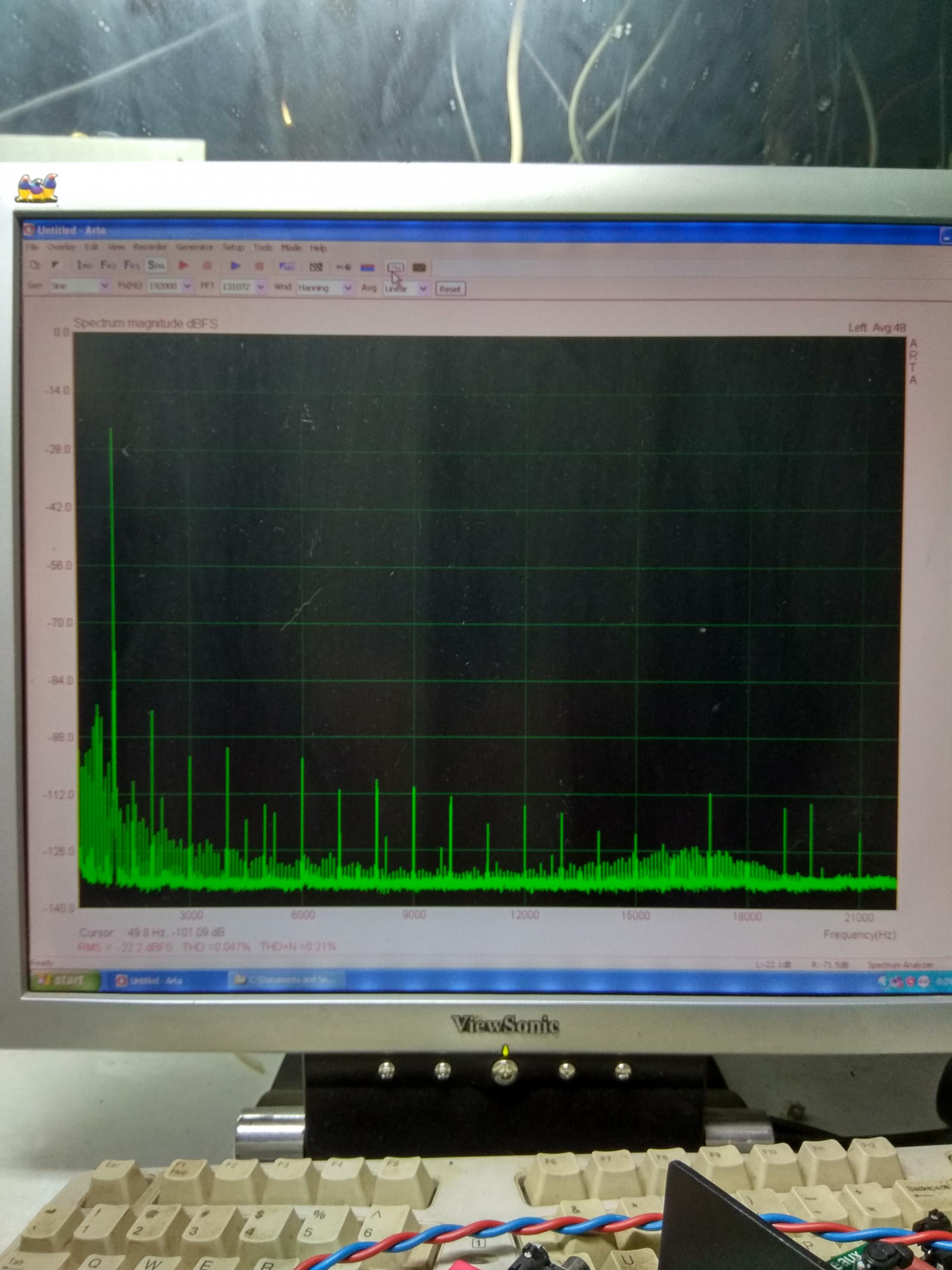
Task: Switch to Imp impulse response mode
Action: tap(84, 265)
